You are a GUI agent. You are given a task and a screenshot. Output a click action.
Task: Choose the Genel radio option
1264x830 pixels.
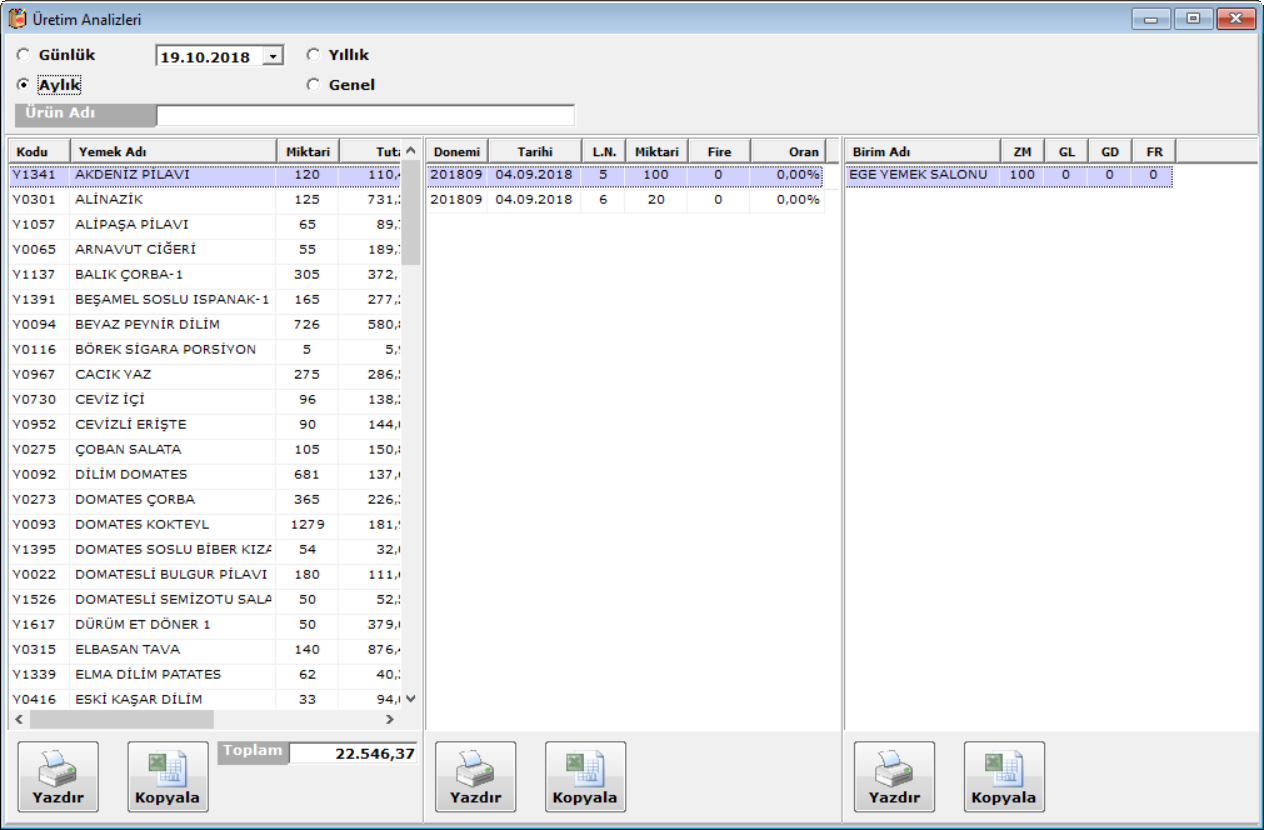point(313,85)
